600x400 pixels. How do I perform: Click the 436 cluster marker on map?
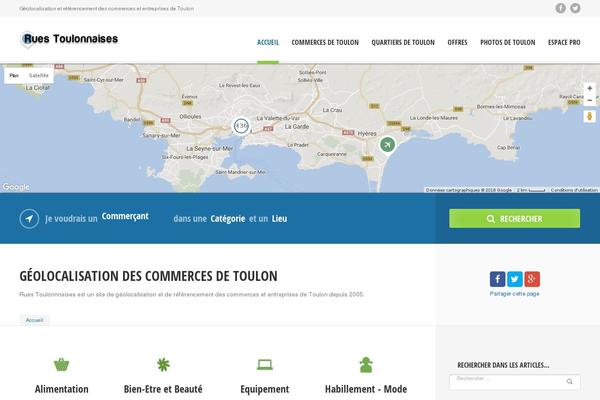click(x=241, y=126)
